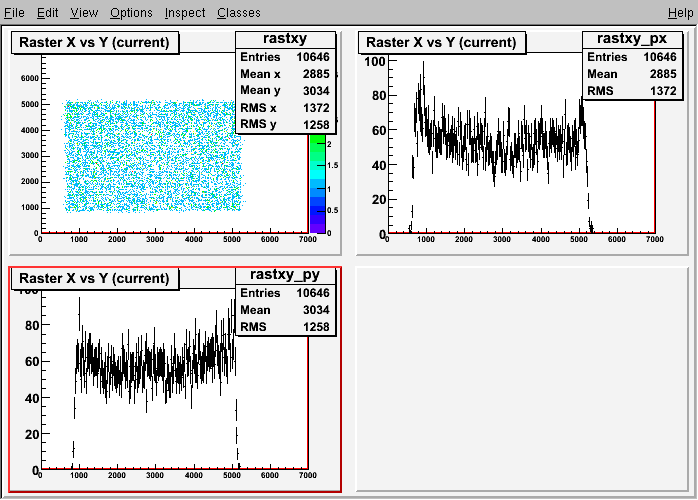Image resolution: width=698 pixels, height=500 pixels.
Task: Click 'RMS y 1258' in rastxy stats
Action: (x=285, y=124)
